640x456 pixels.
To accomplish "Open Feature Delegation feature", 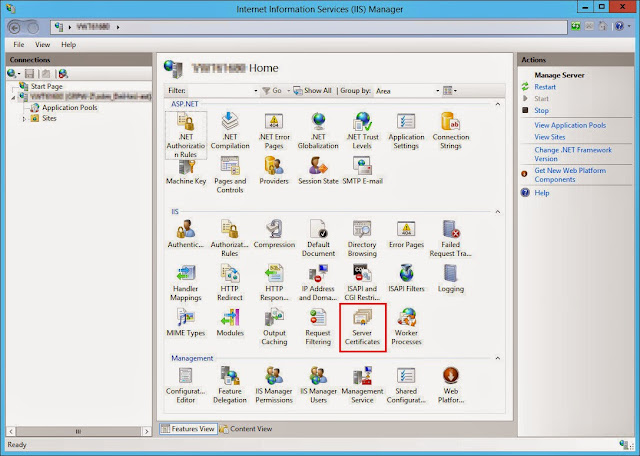I will click(x=230, y=385).
